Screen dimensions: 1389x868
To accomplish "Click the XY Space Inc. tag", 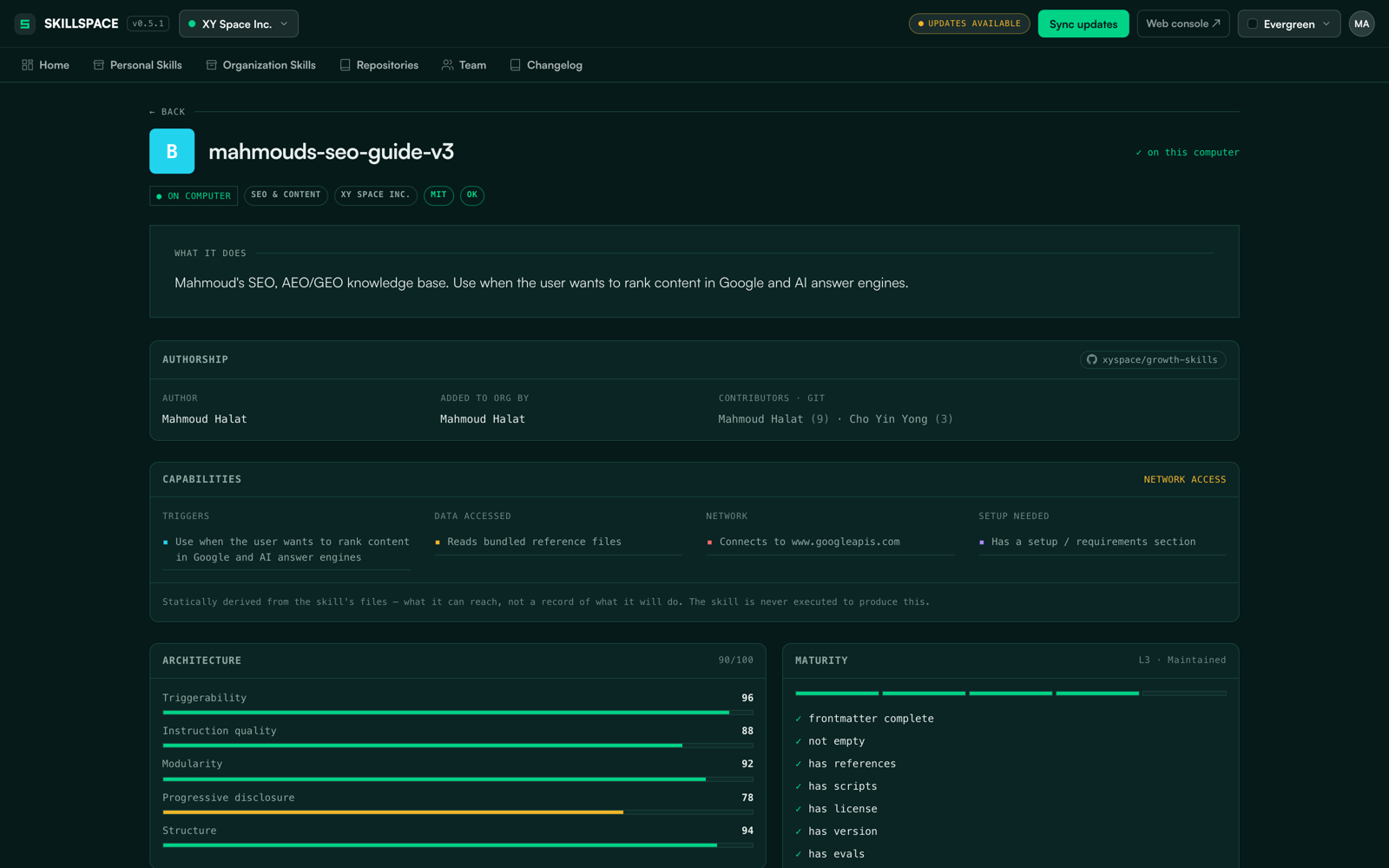I will [376, 195].
